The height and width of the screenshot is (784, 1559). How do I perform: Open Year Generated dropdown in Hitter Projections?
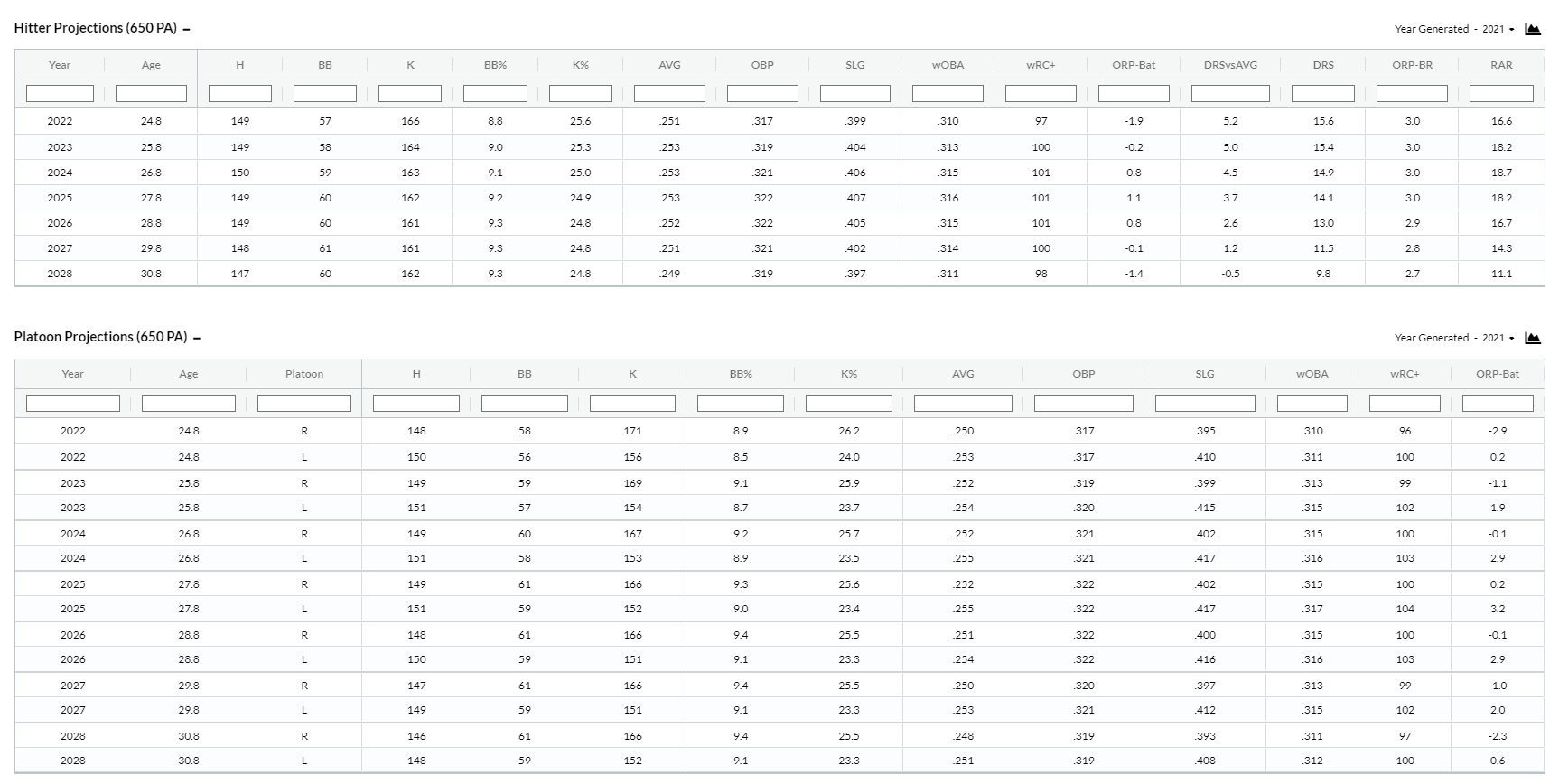click(1498, 29)
